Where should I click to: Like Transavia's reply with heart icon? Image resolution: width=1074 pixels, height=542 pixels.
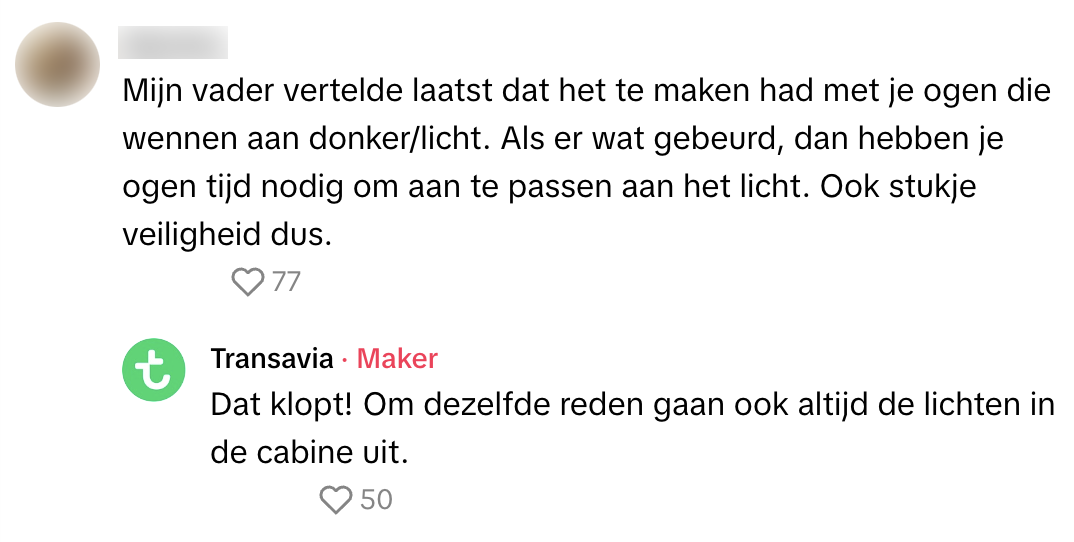tap(336, 499)
